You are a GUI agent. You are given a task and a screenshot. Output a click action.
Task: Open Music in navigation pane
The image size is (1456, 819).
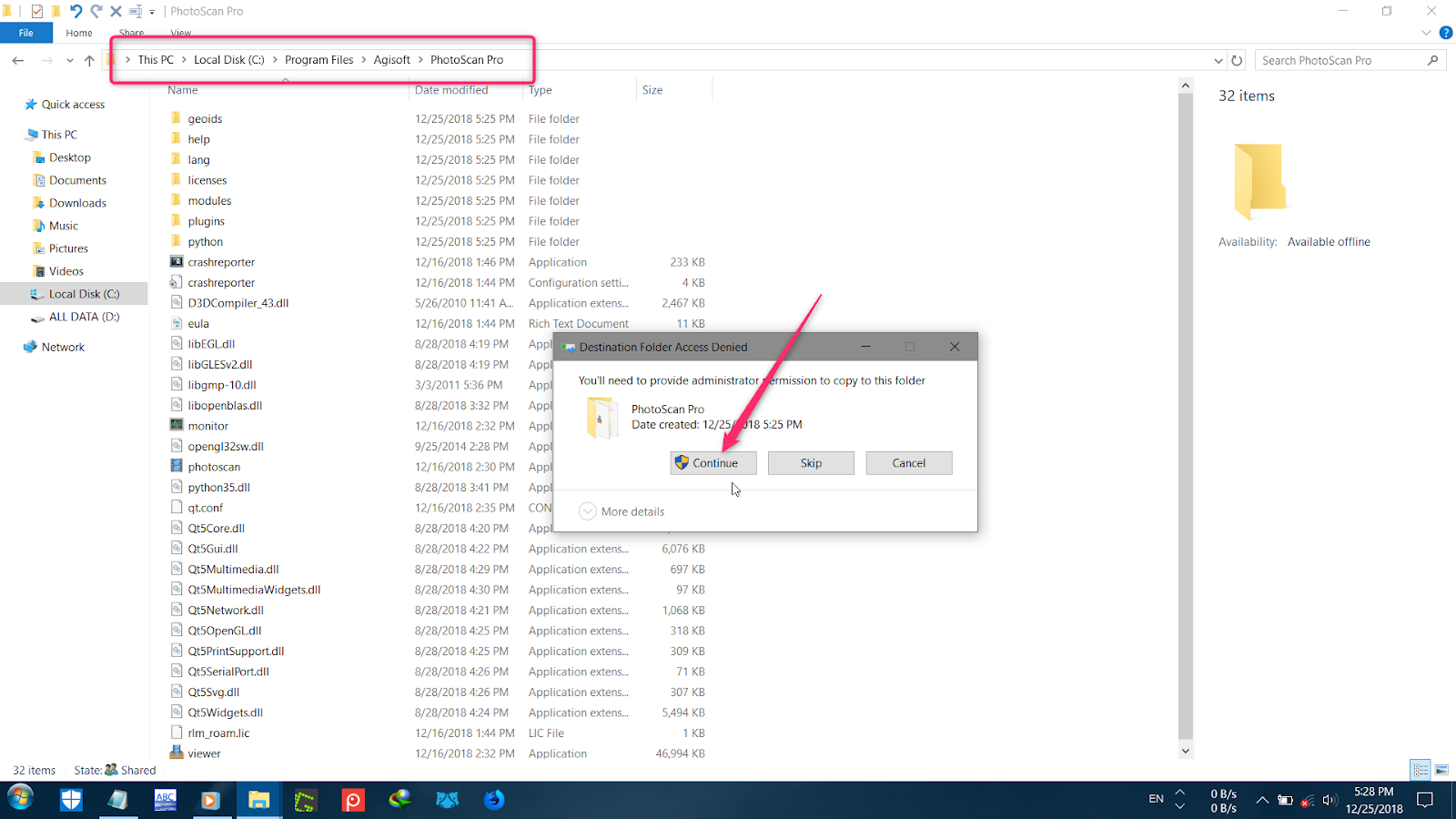63,226
